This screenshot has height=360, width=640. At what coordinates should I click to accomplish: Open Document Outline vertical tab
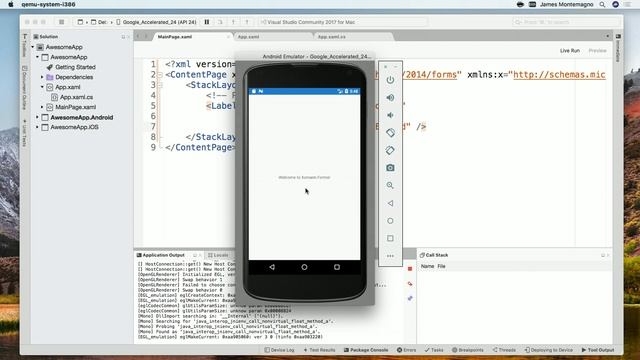(25, 88)
